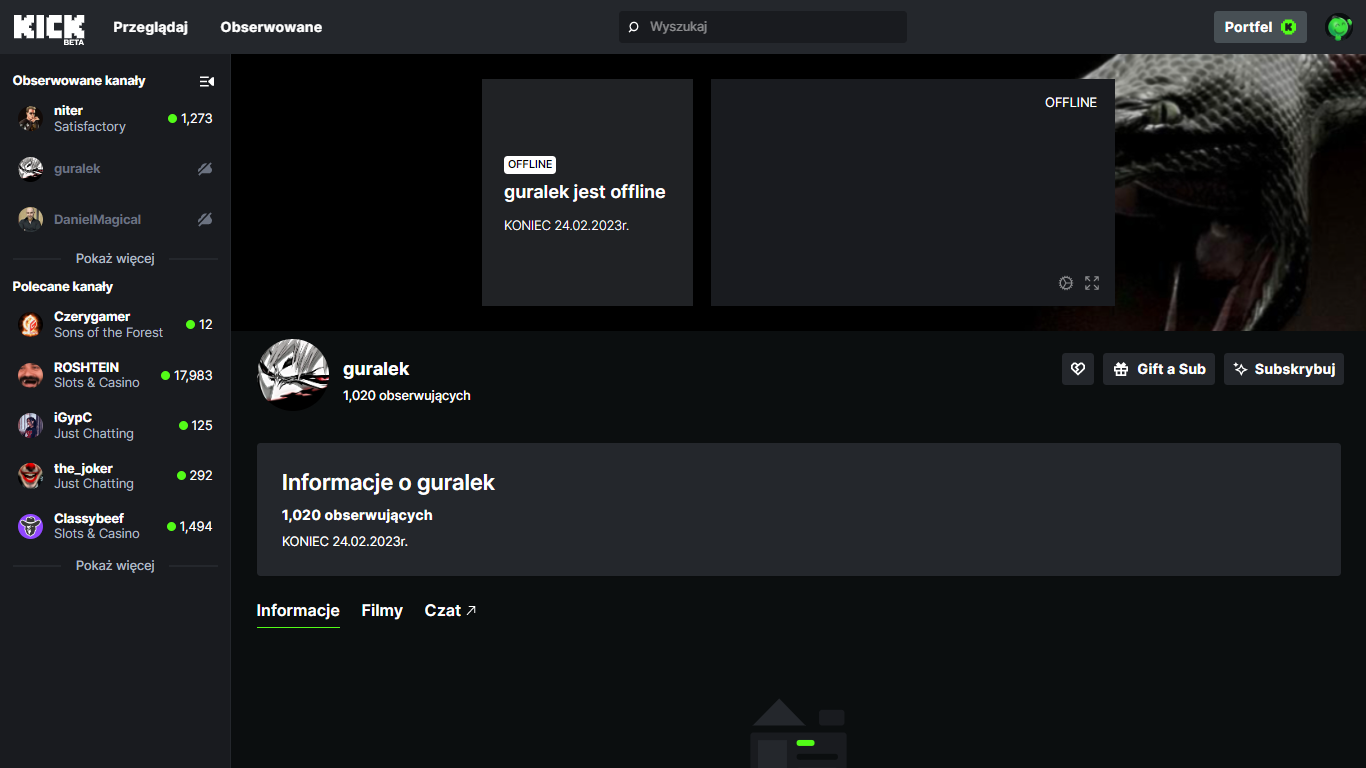This screenshot has width=1366, height=768.
Task: Click the Subskrybuj button
Action: click(x=1284, y=369)
